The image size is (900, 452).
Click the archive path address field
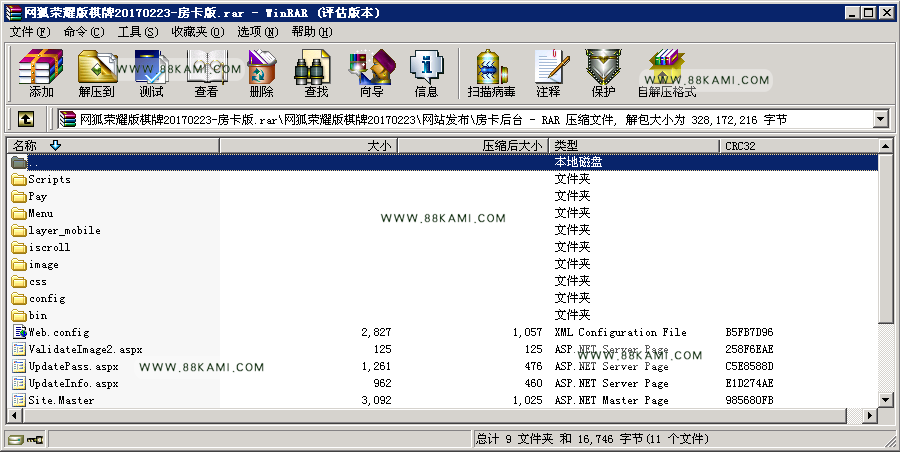click(466, 119)
